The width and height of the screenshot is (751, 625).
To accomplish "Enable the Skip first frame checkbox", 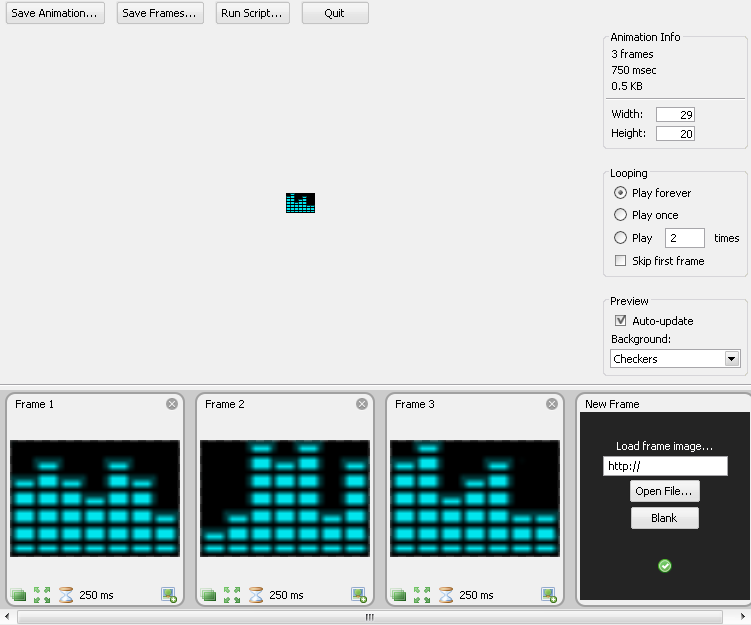I will click(x=621, y=261).
